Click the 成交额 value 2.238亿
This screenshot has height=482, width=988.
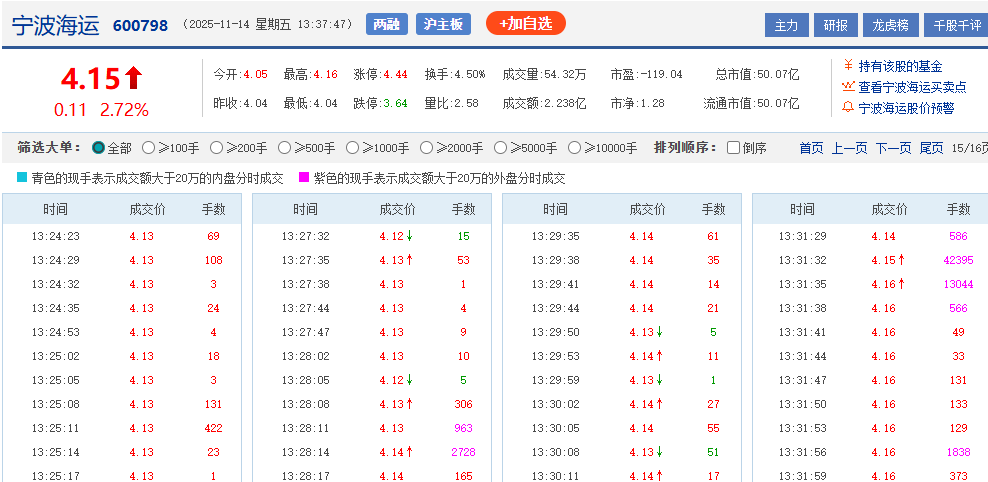pyautogui.click(x=565, y=103)
